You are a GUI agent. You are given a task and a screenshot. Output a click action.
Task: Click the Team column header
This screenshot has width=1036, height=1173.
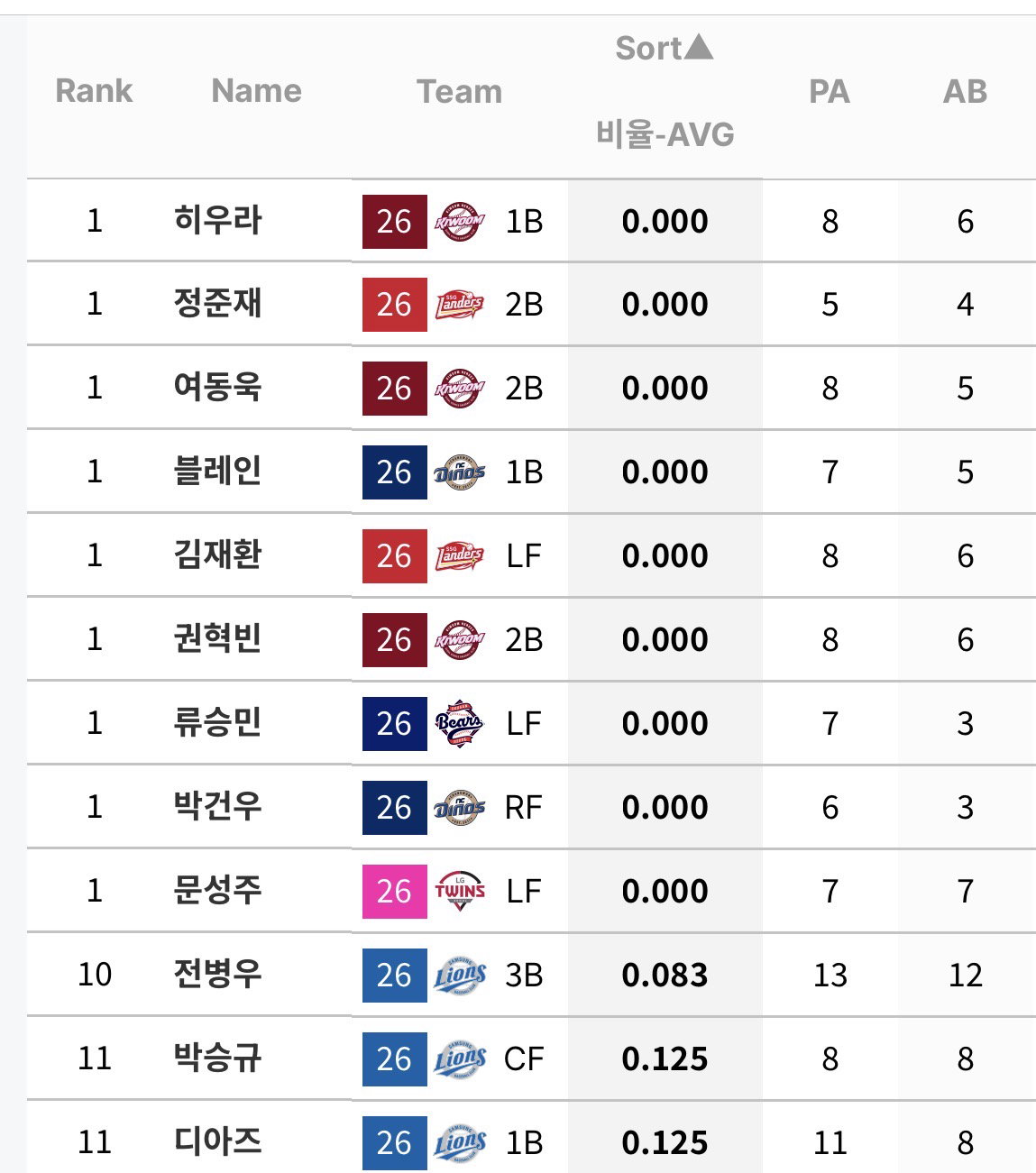point(459,91)
